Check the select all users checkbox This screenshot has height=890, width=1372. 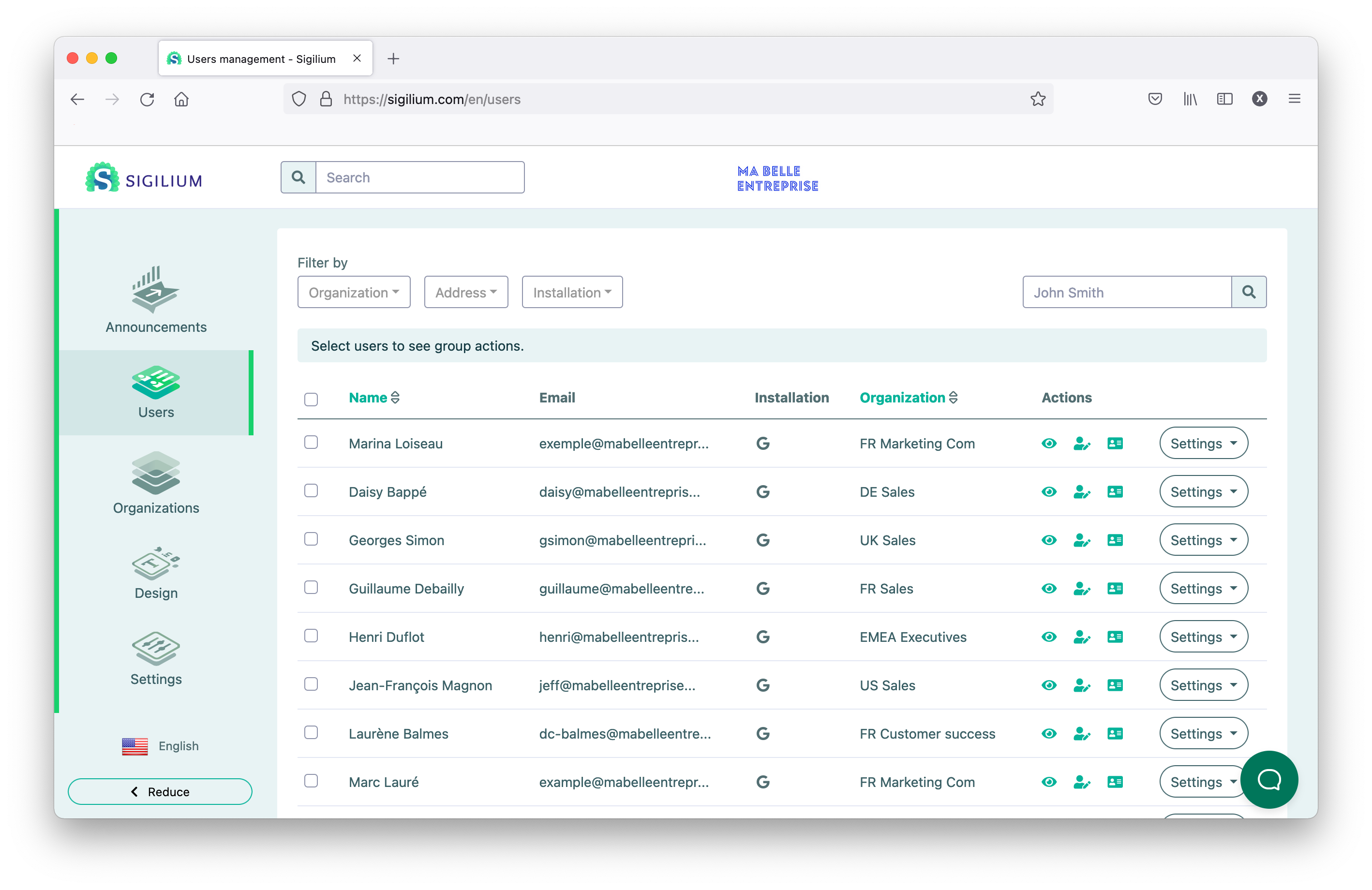[x=311, y=399]
